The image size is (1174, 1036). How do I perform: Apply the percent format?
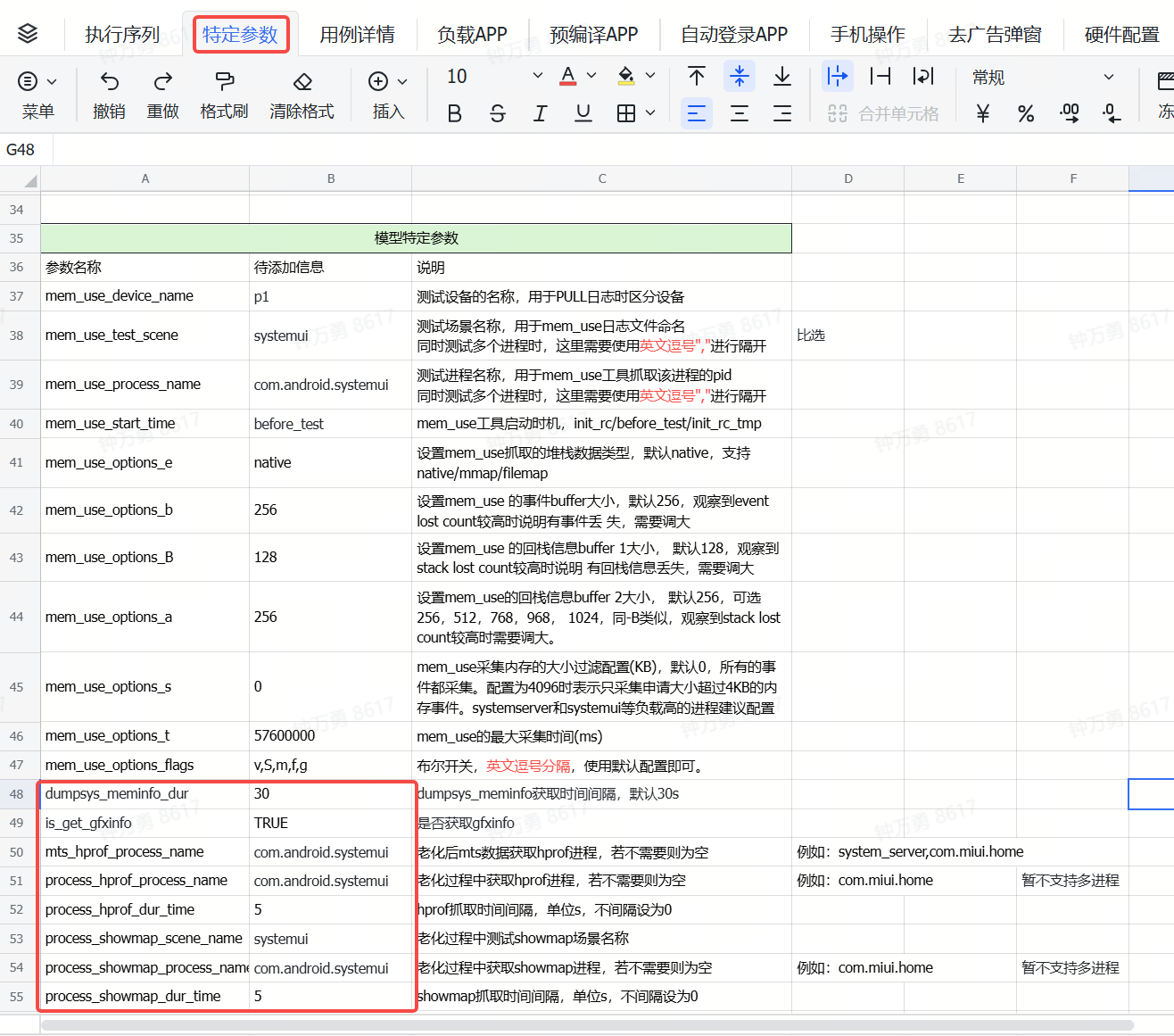pyautogui.click(x=1026, y=113)
